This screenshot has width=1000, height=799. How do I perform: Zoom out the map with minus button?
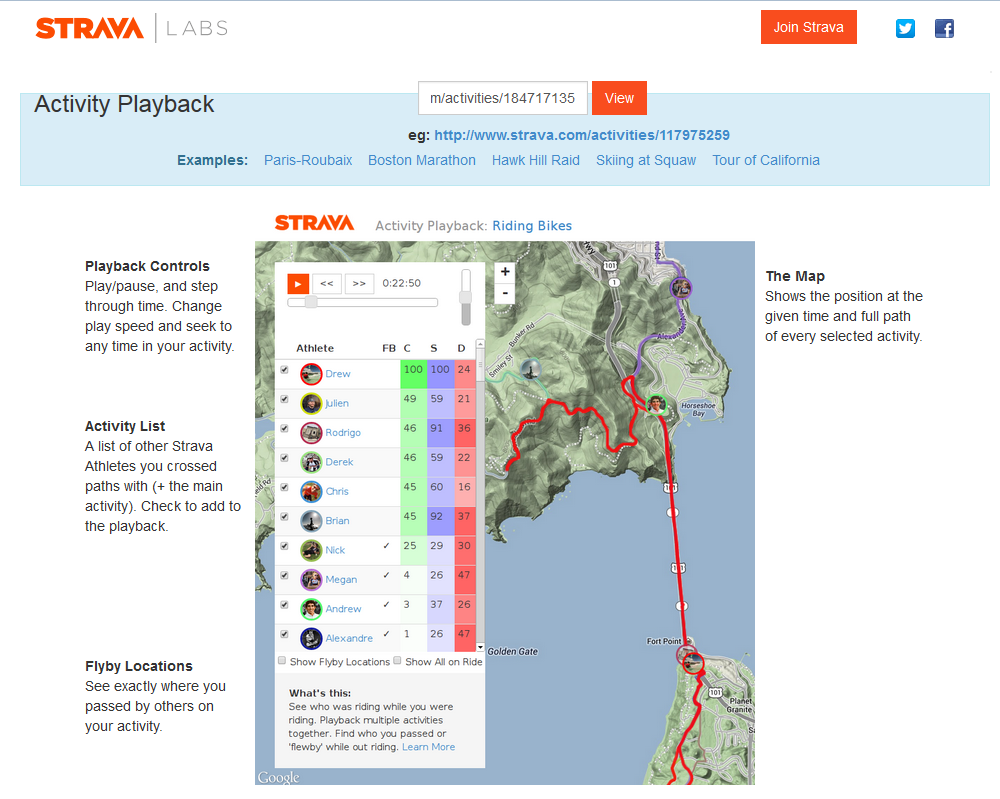pyautogui.click(x=505, y=293)
